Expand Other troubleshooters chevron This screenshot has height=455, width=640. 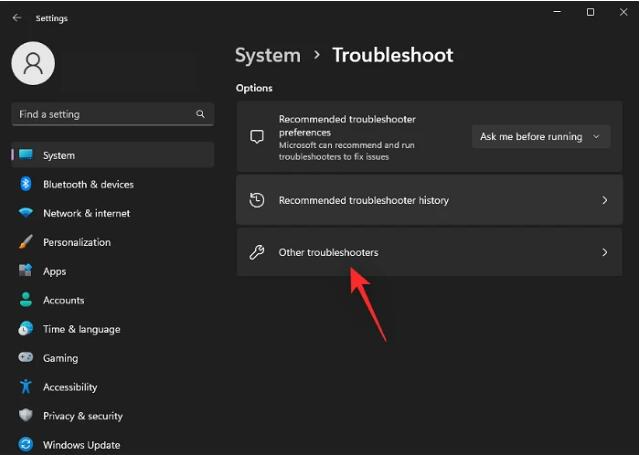tap(604, 253)
